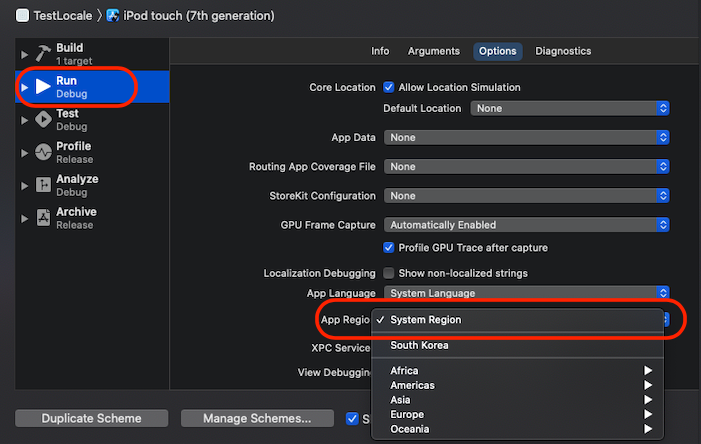
Task: Click the iPod touch device icon
Action: point(113,16)
